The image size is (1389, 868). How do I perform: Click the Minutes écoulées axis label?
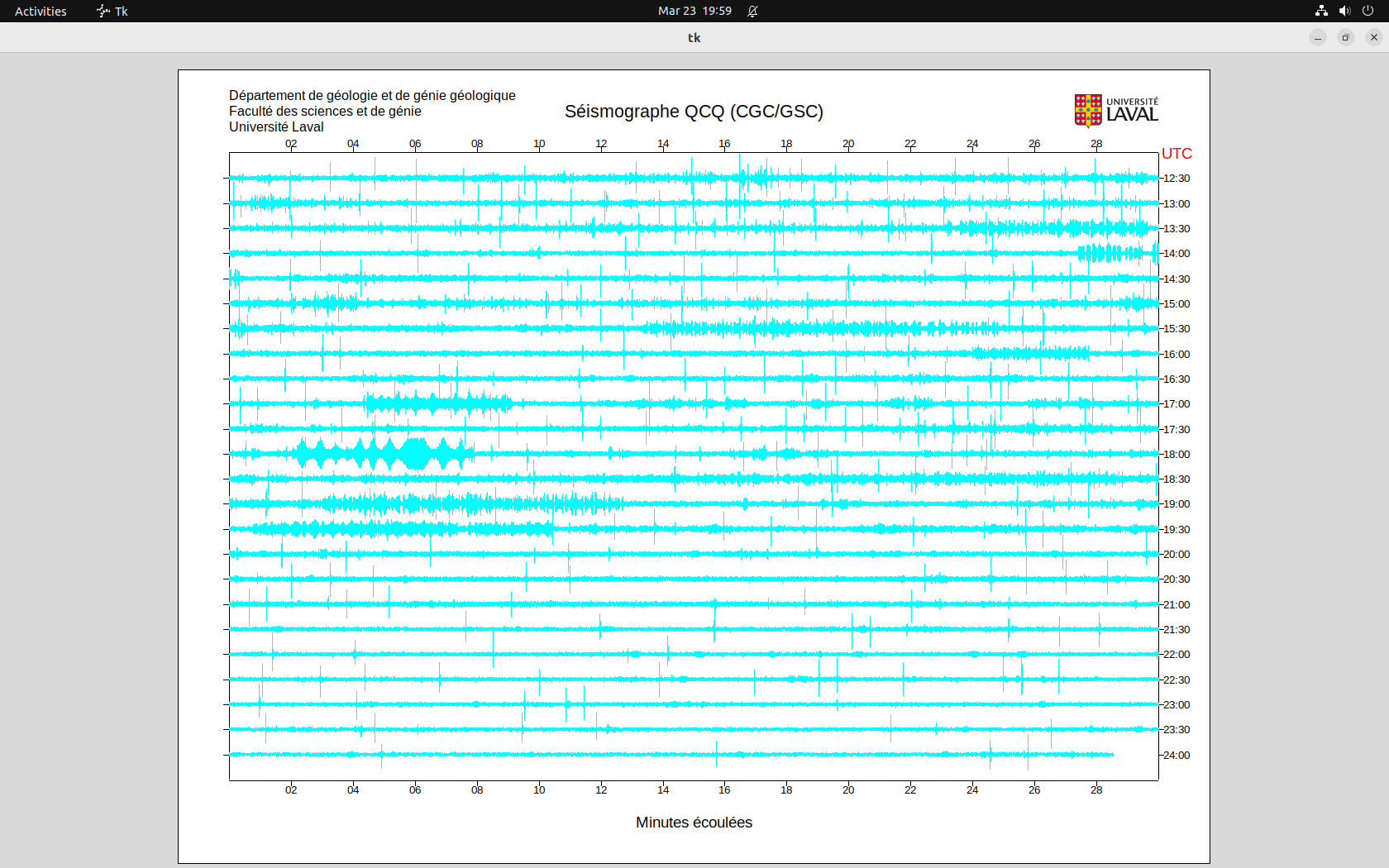pos(694,823)
